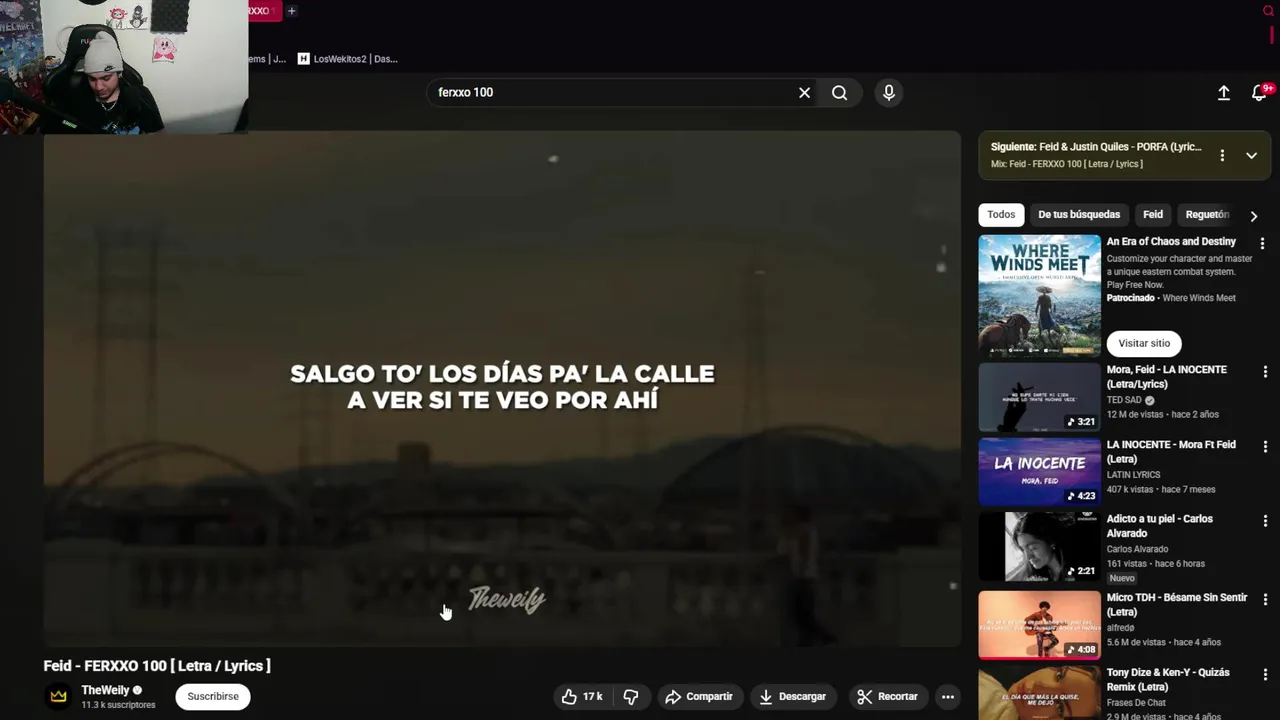
Task: Click the Siguiente PORFA next-up title
Action: 1096,147
